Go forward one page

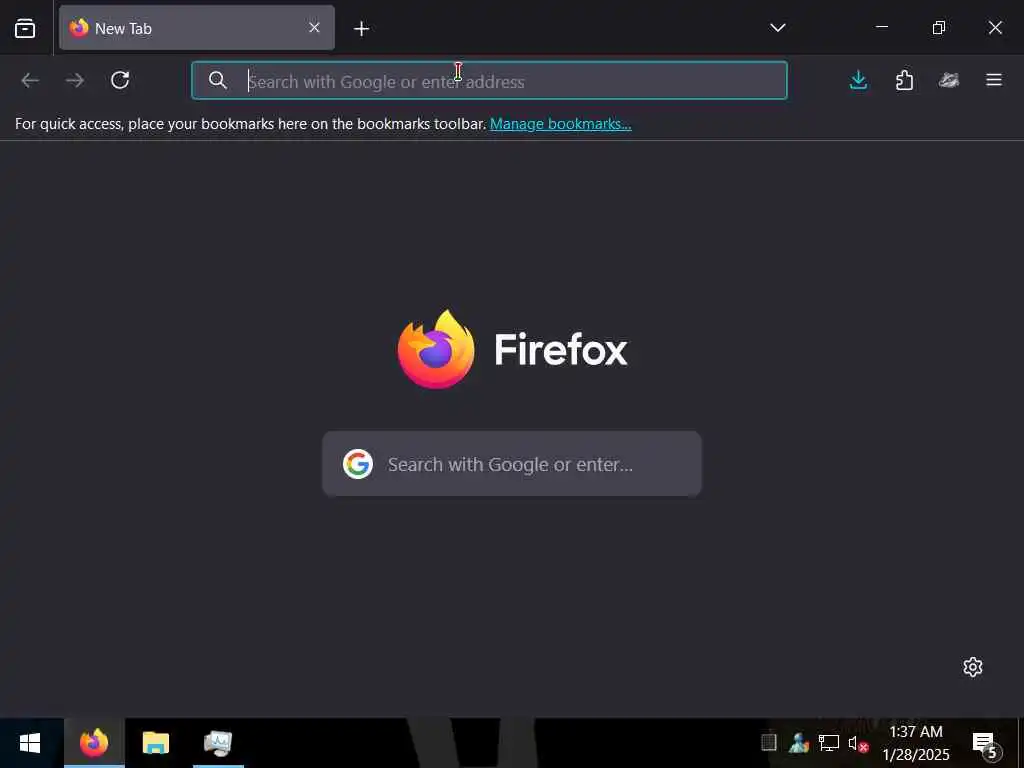(x=75, y=80)
